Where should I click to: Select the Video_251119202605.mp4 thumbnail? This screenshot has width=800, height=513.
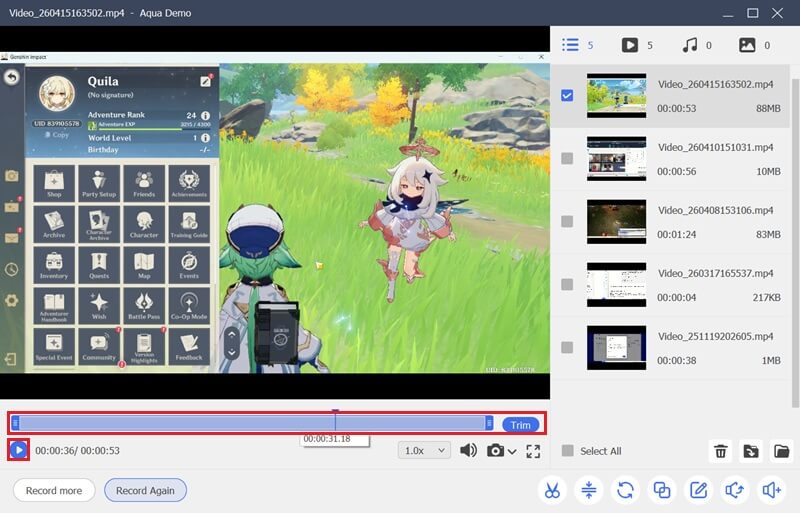[616, 348]
